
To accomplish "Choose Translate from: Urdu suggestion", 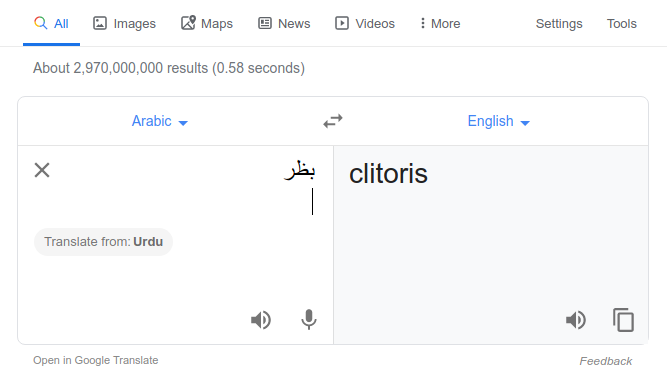I will coord(103,242).
